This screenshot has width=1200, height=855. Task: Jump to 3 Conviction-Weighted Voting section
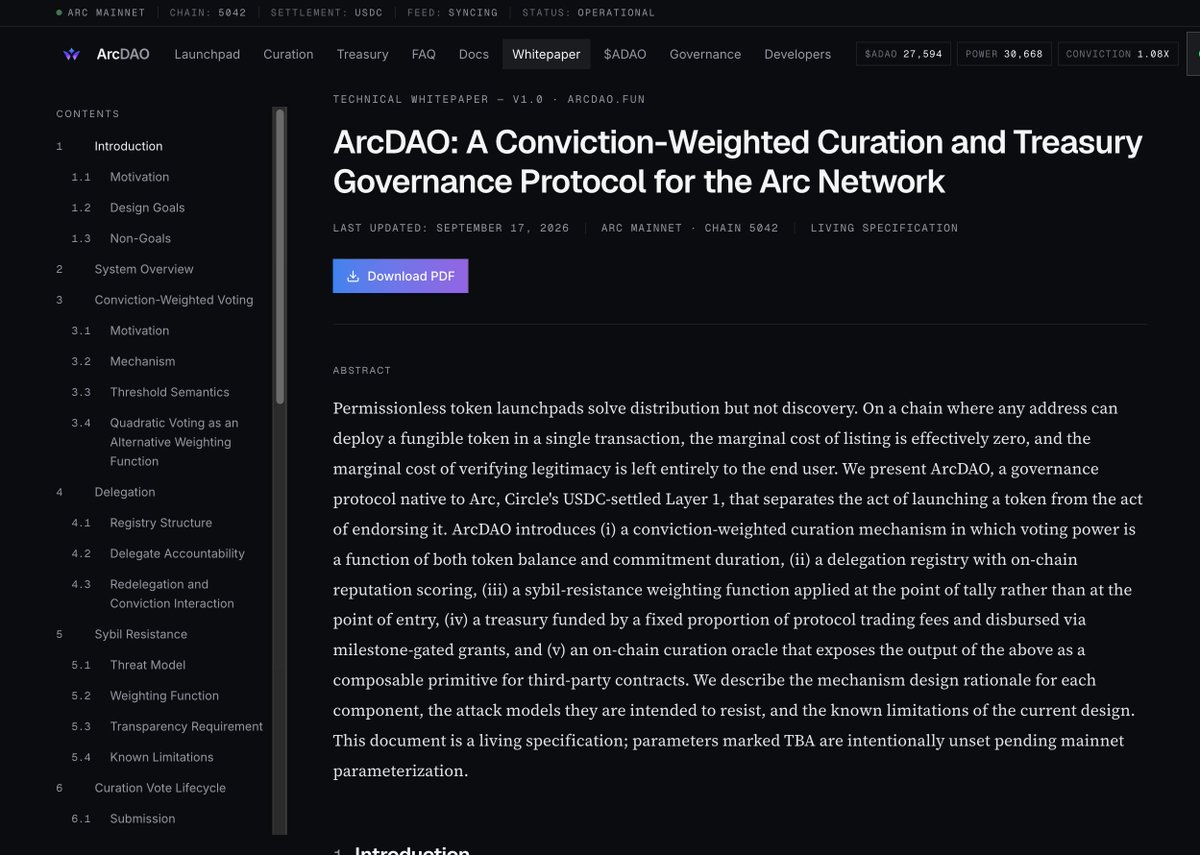click(x=174, y=300)
